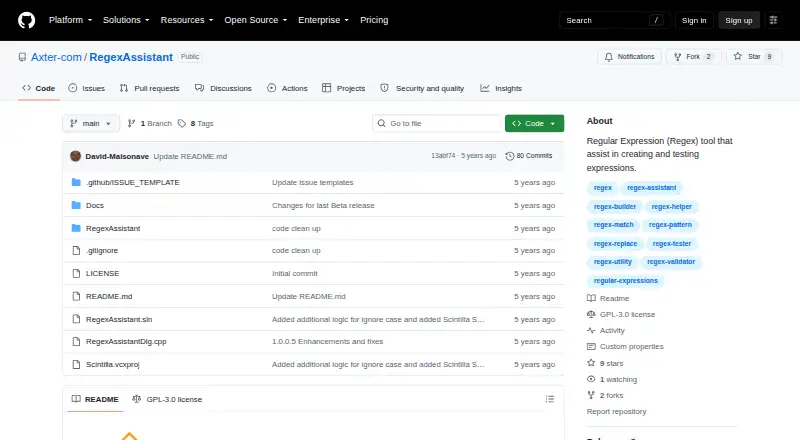Switch to the Issues tab
The image size is (800, 440).
pyautogui.click(x=87, y=88)
